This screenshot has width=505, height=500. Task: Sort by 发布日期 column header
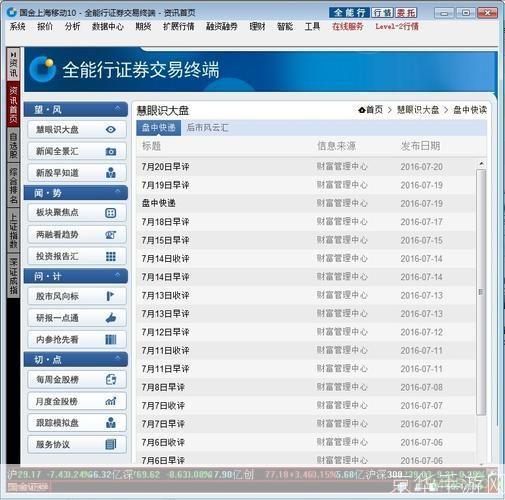pyautogui.click(x=420, y=146)
